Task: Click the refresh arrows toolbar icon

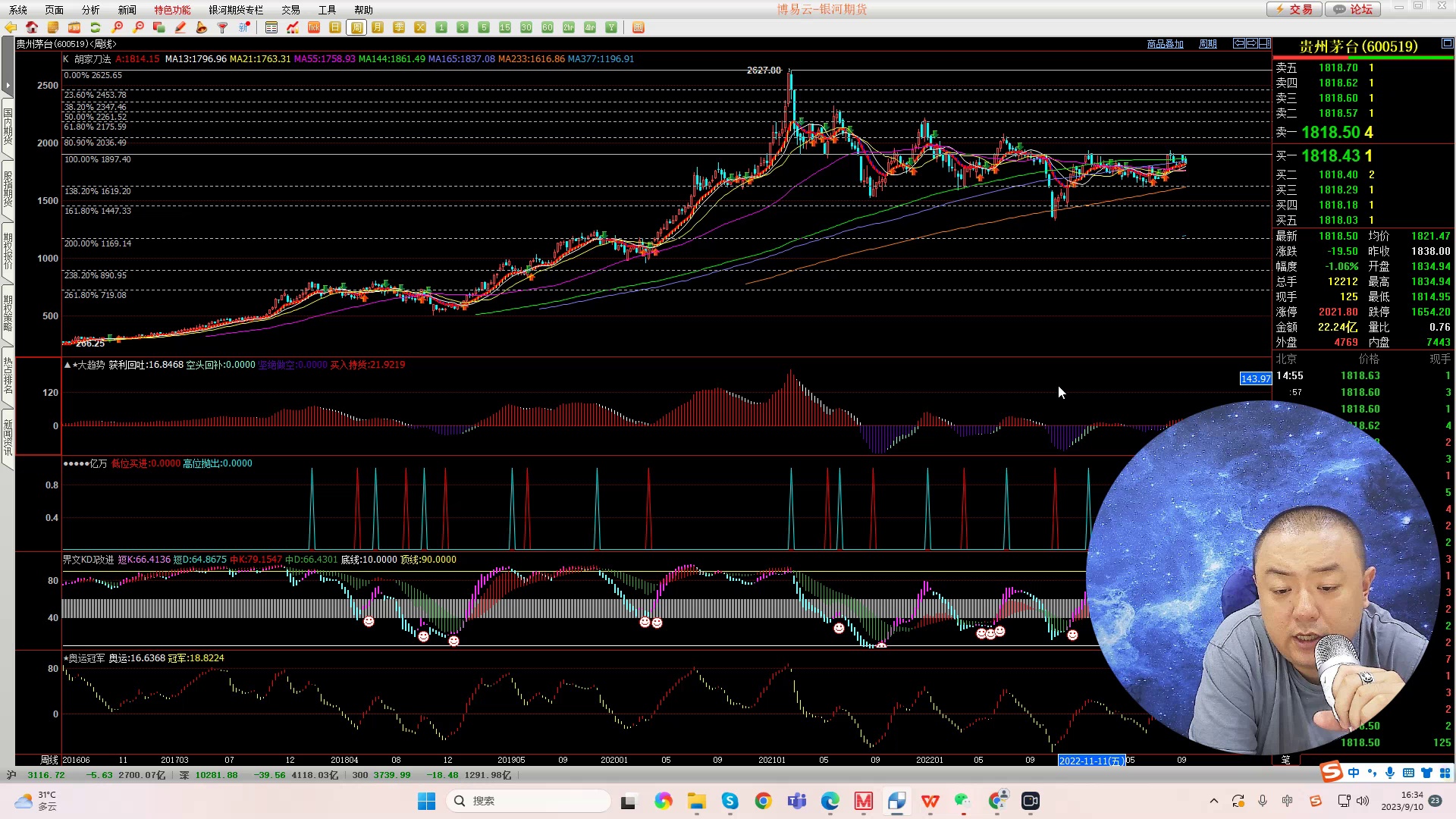Action: 96,27
